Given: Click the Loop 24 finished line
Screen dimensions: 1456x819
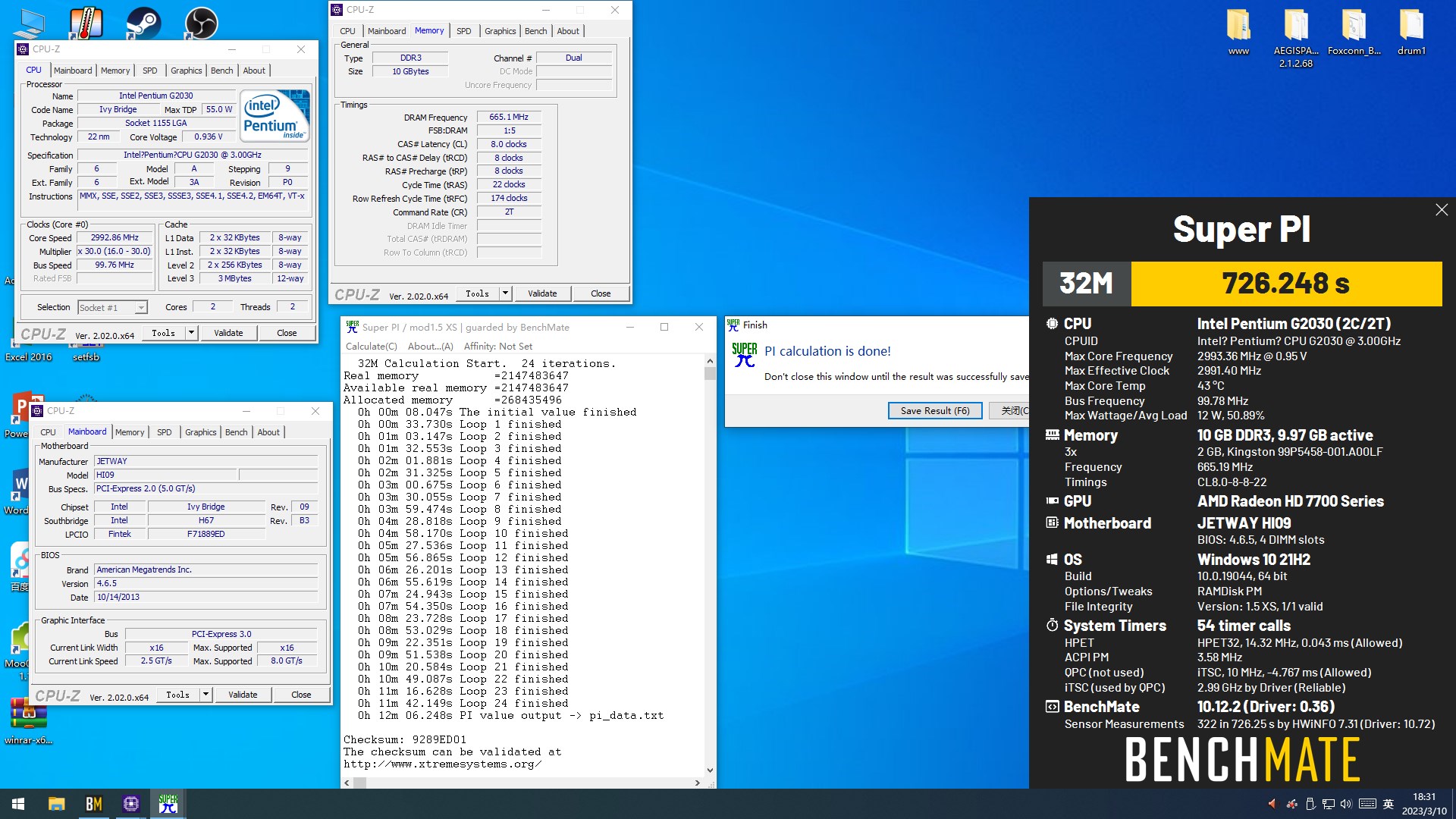Looking at the screenshot, I should coord(463,703).
